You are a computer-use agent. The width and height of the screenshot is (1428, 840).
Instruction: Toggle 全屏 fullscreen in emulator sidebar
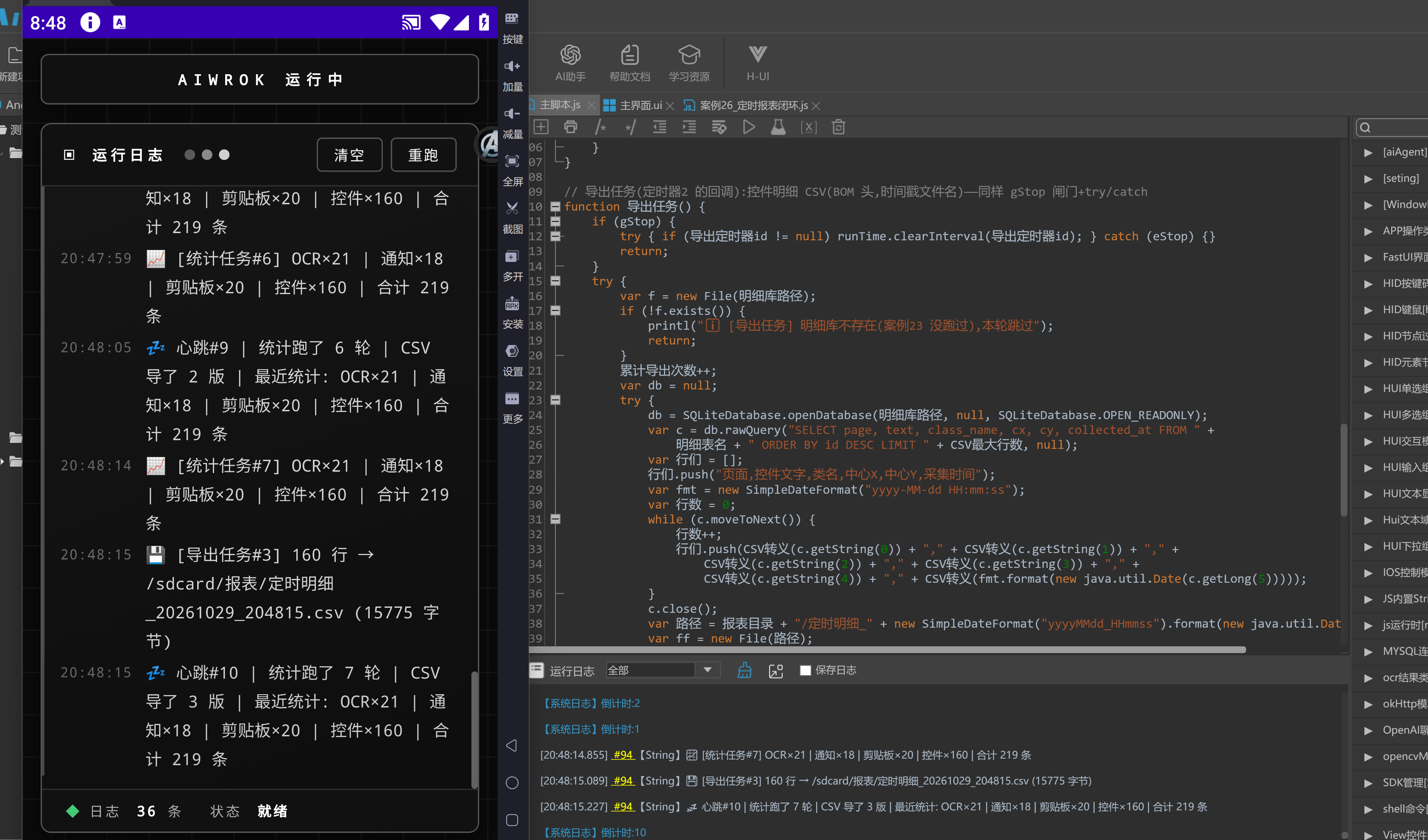(x=512, y=170)
